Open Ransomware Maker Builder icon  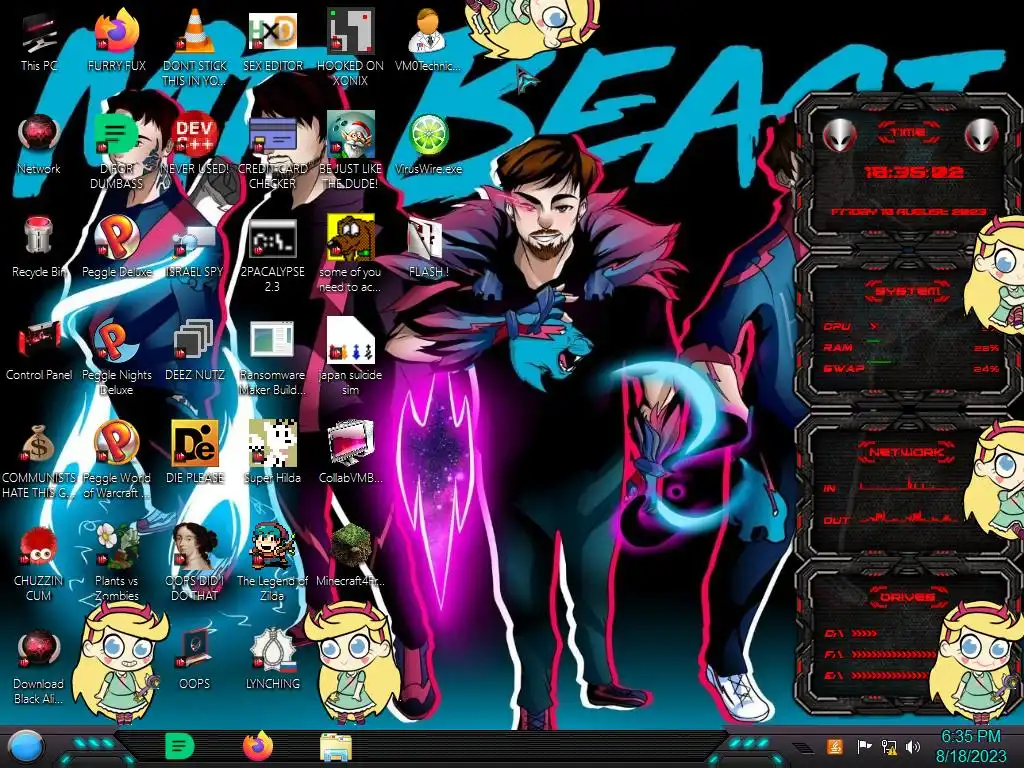(x=272, y=357)
